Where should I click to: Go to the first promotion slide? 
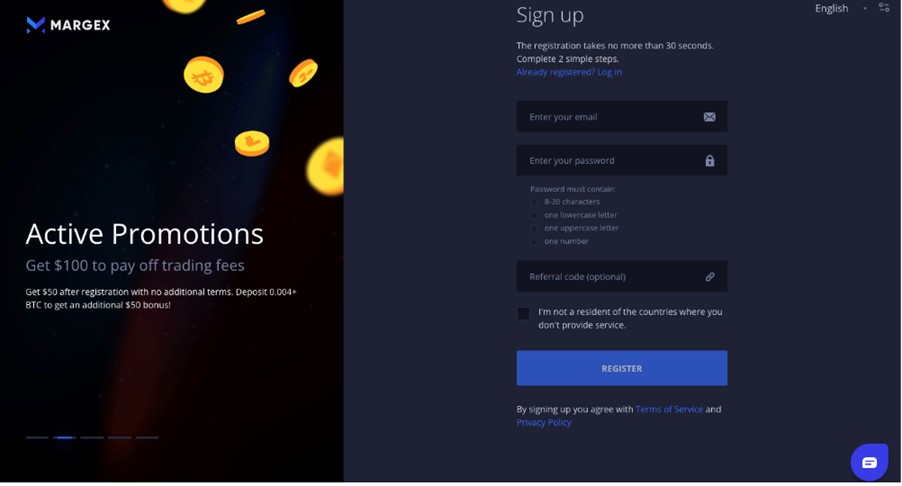37,437
